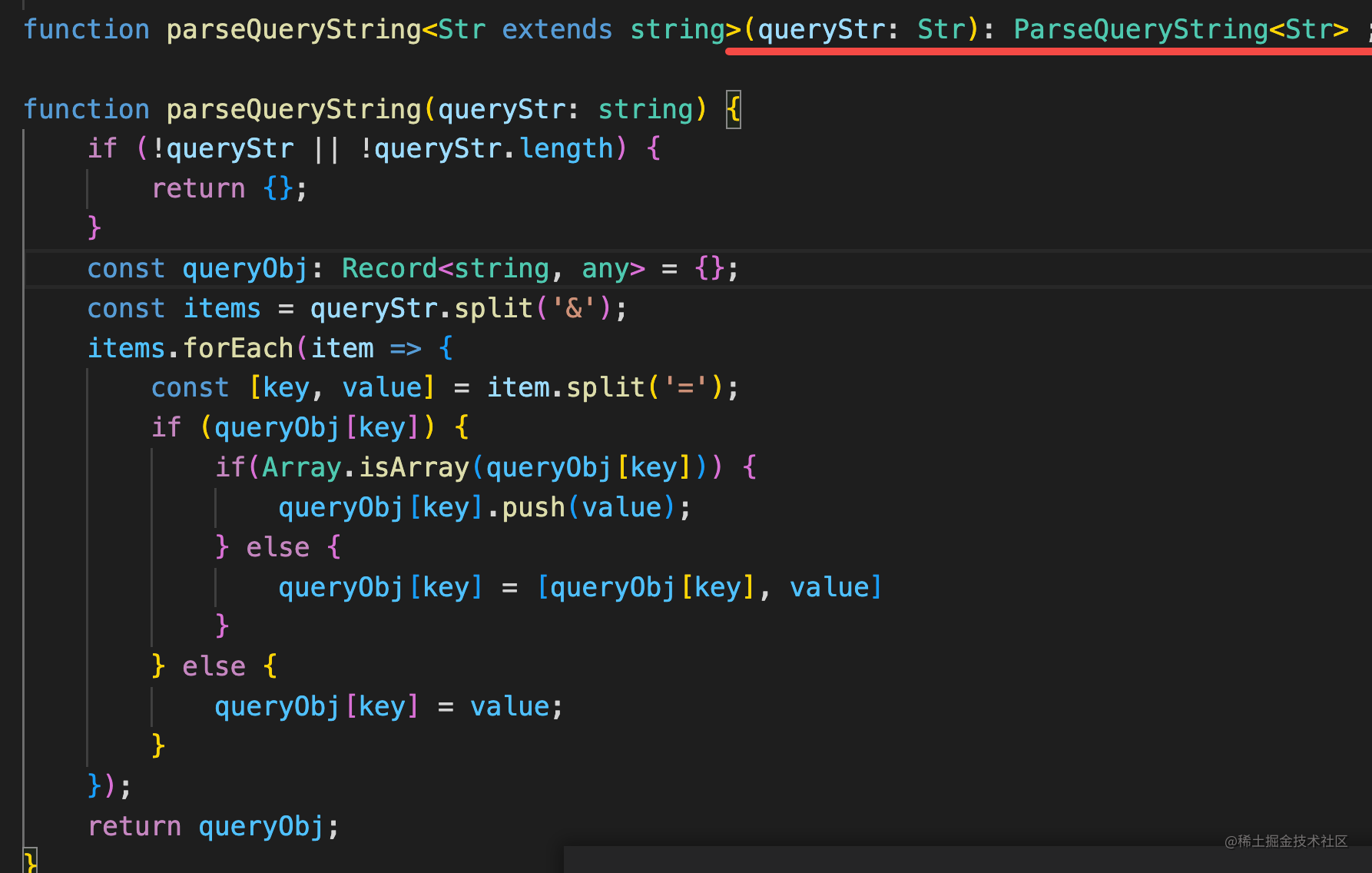The width and height of the screenshot is (1372, 873).
Task: Select the any type keyword
Action: [x=605, y=268]
